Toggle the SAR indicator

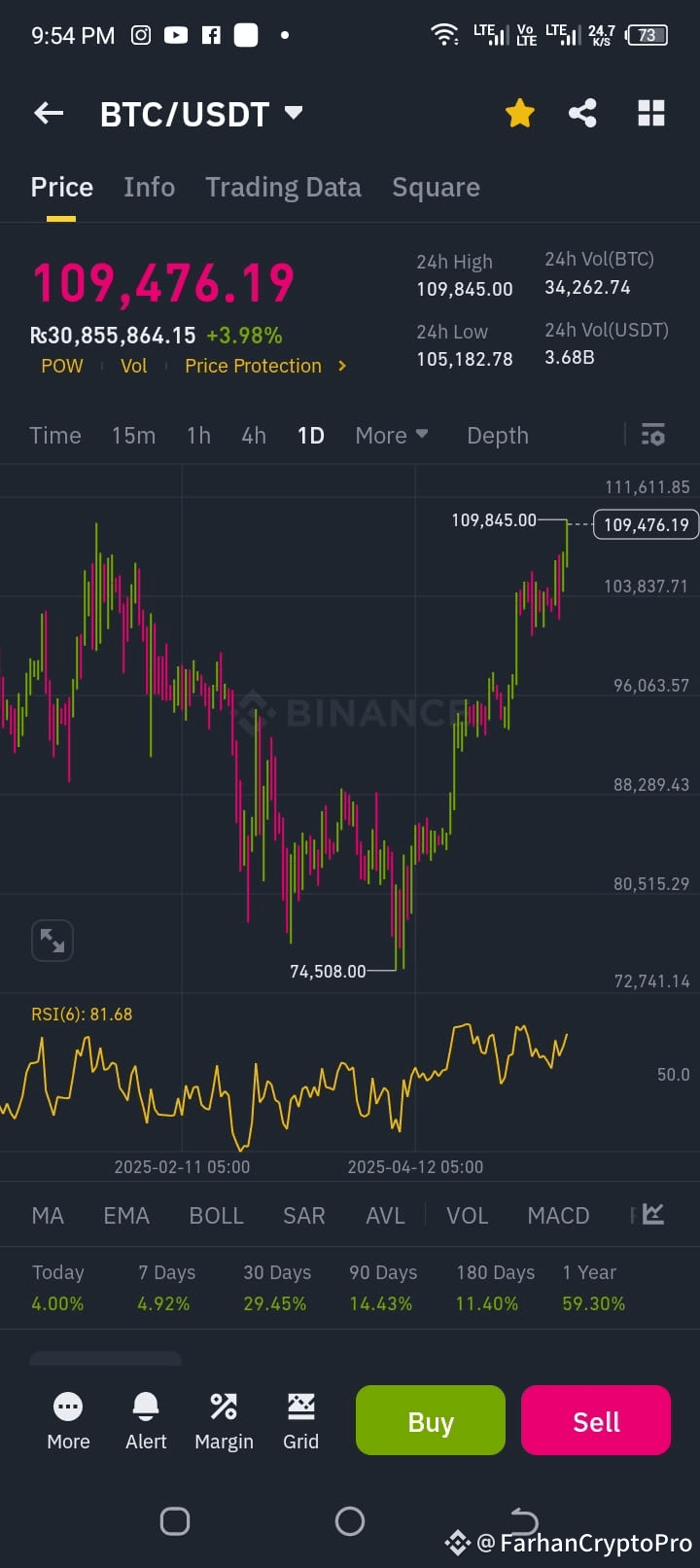[x=303, y=1215]
